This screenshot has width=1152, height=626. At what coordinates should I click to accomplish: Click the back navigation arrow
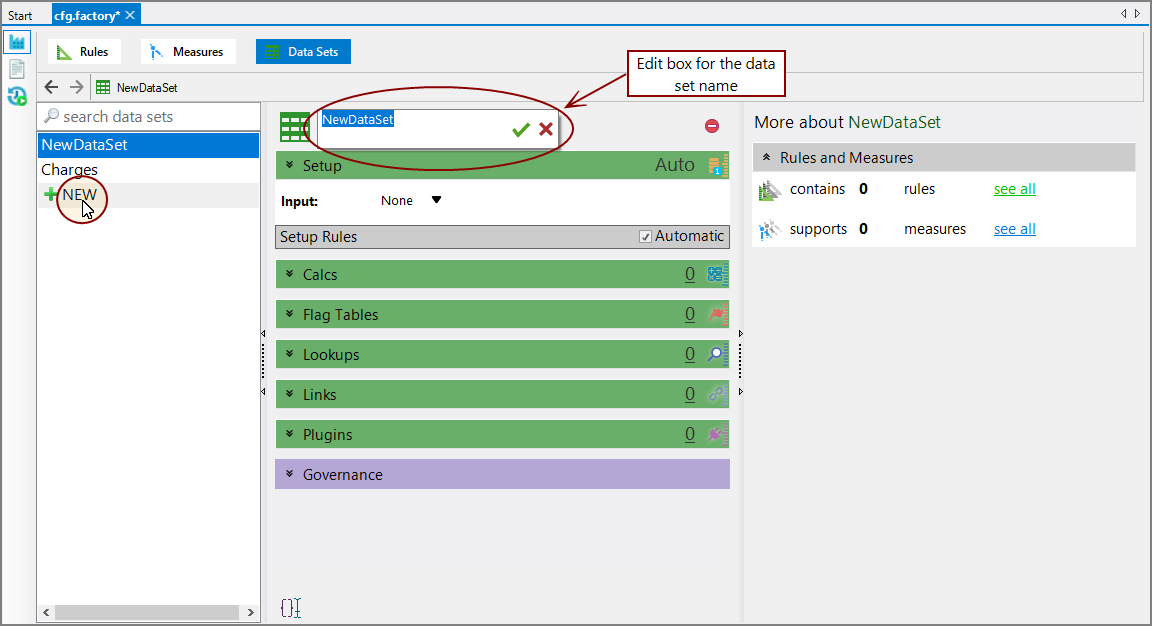pos(52,87)
